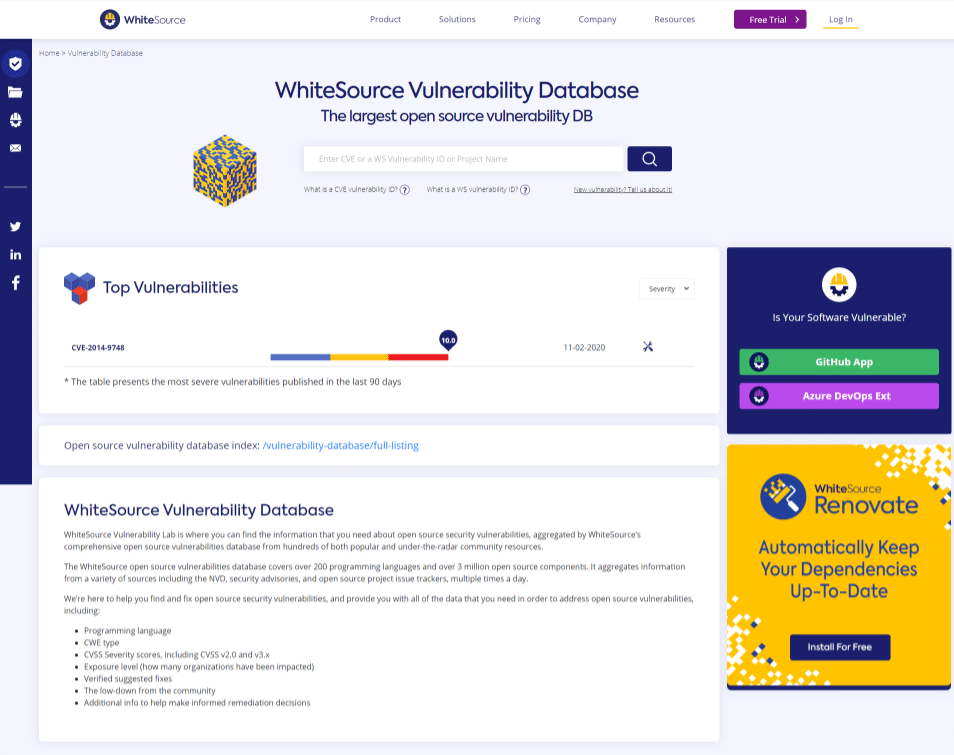This screenshot has height=755, width=954.
Task: Click the WhiteSource logo in header
Action: tap(142, 19)
